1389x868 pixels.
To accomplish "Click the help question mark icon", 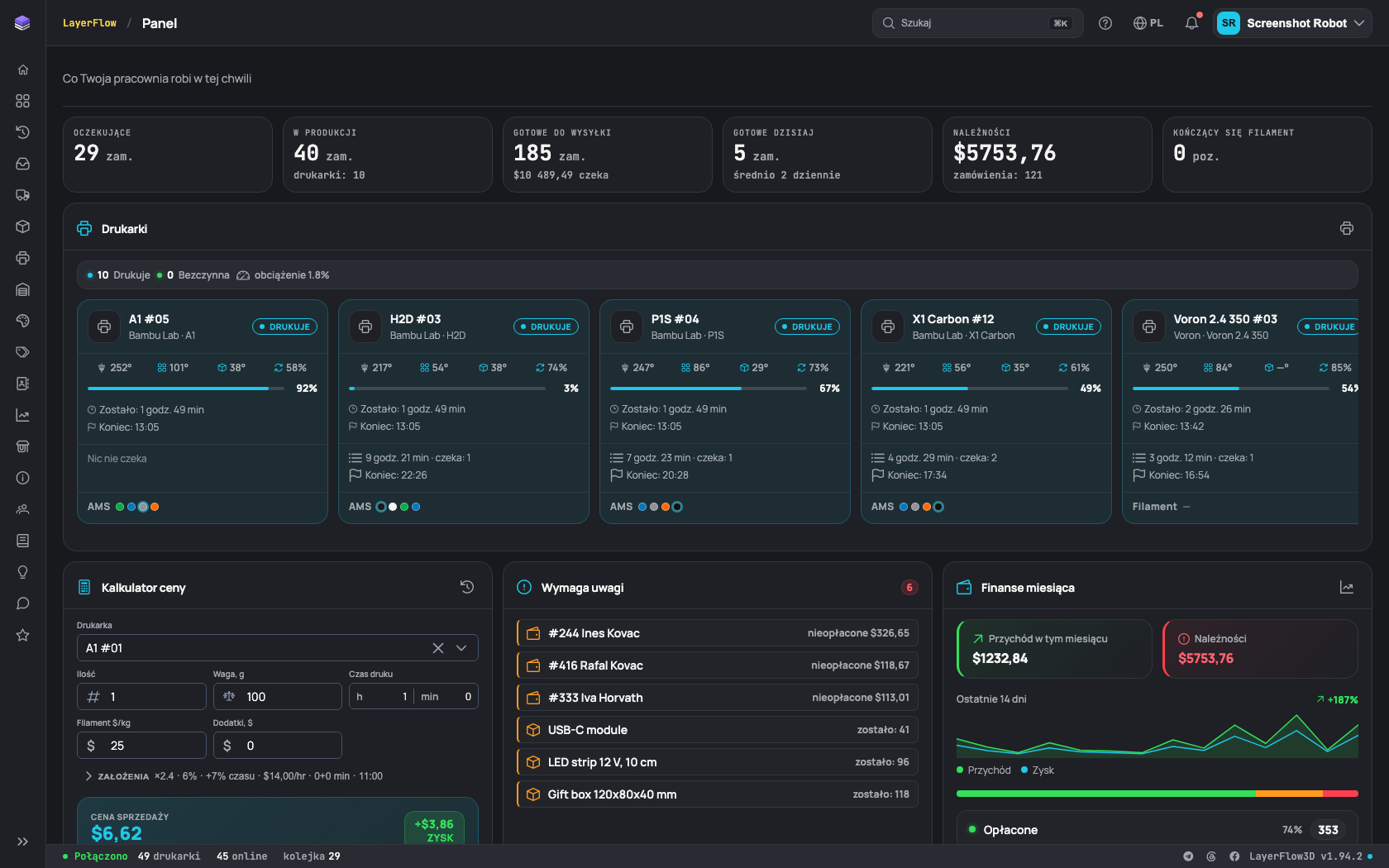I will tap(1105, 23).
